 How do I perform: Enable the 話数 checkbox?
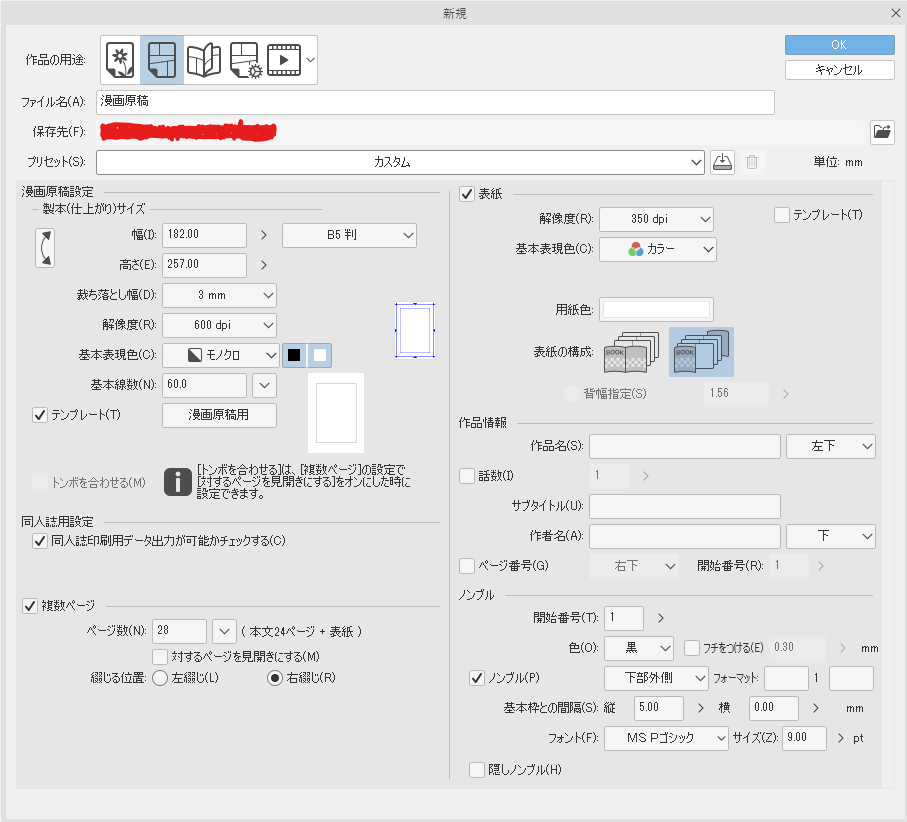coord(466,475)
